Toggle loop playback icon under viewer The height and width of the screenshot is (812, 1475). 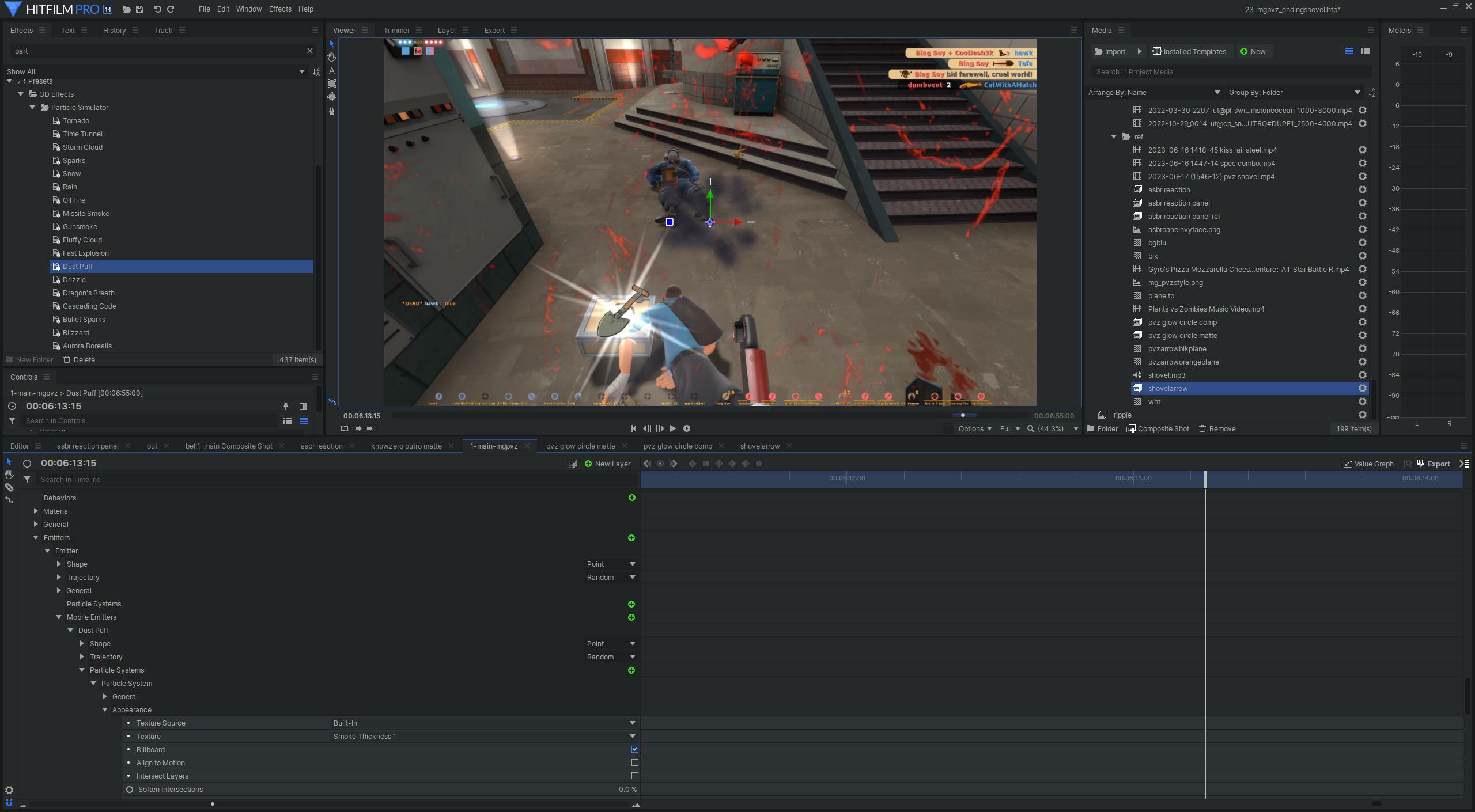345,428
